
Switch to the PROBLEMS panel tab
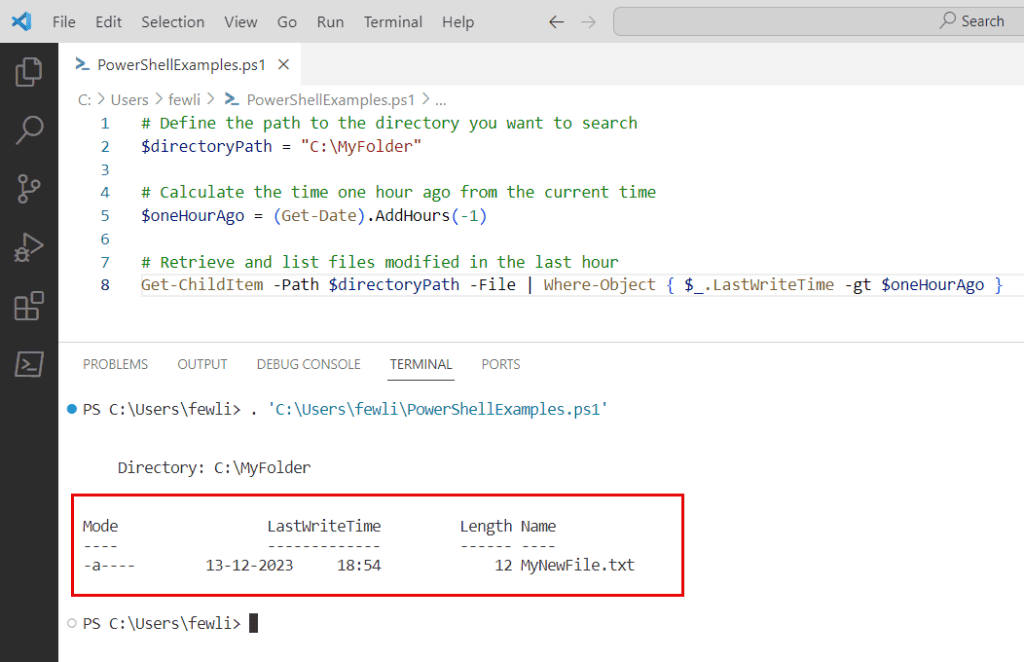(x=116, y=364)
